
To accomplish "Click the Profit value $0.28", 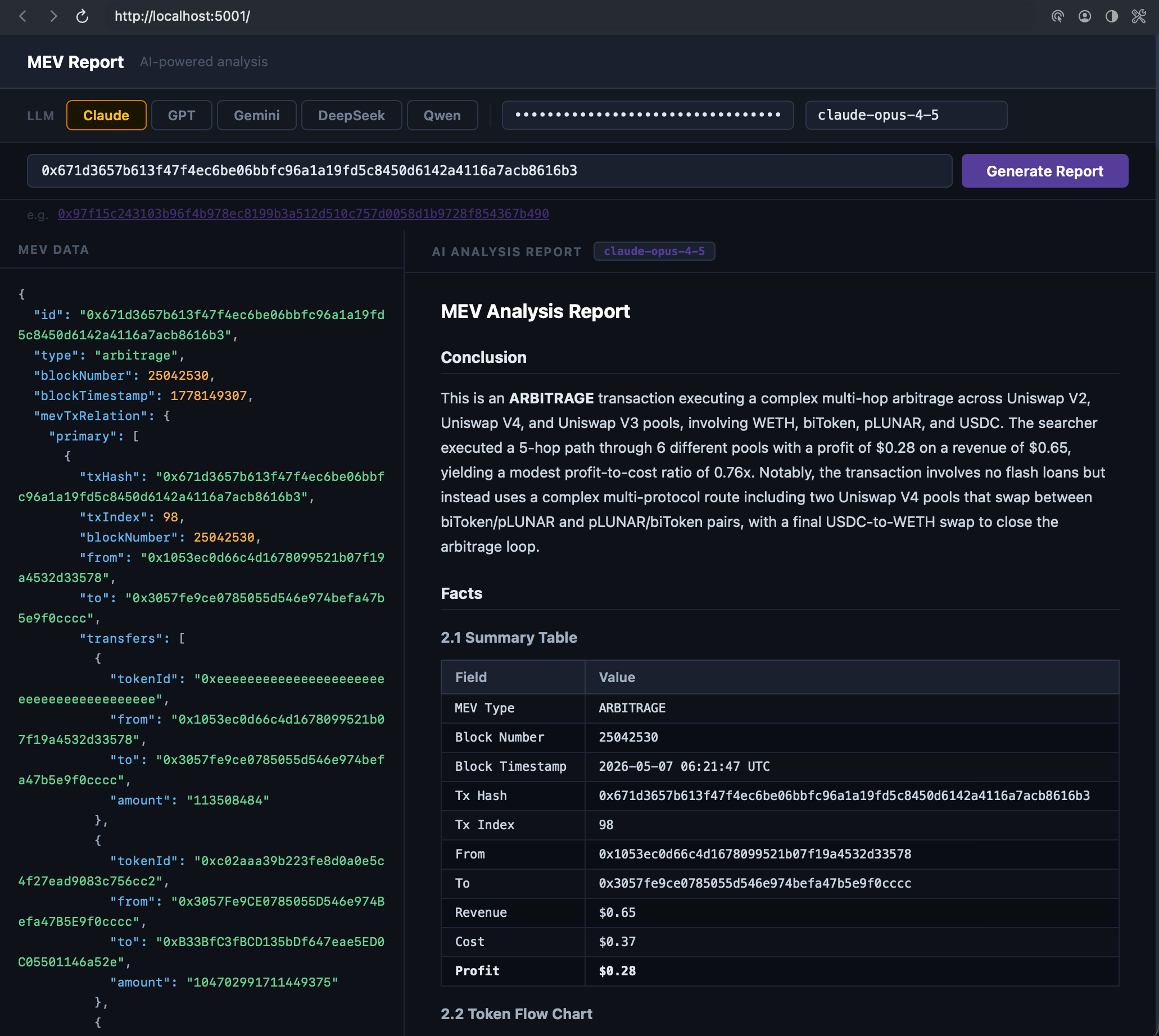I will point(617,970).
